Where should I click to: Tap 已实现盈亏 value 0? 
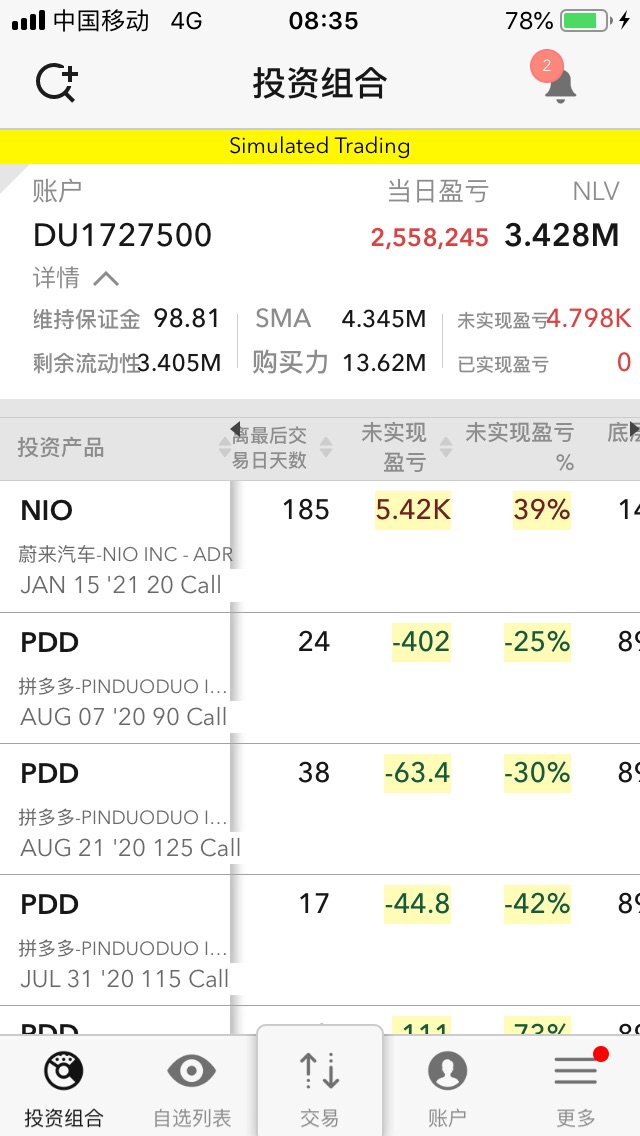[624, 362]
